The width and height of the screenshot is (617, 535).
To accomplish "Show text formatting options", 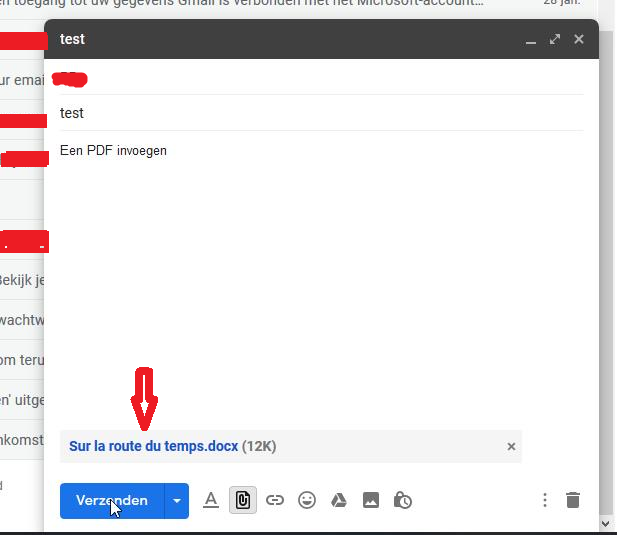I will (210, 500).
